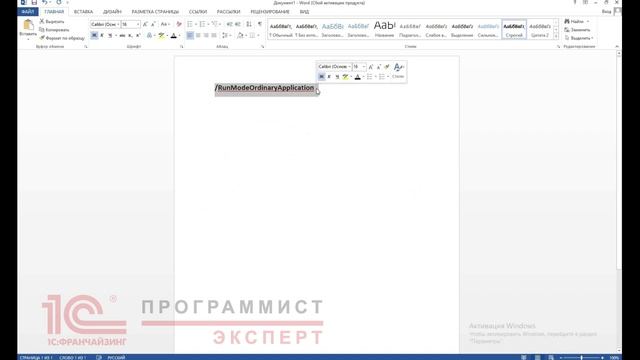640x360 pixels.
Task: Open Font dialog launcher in Шрифт group
Action: tap(182, 47)
